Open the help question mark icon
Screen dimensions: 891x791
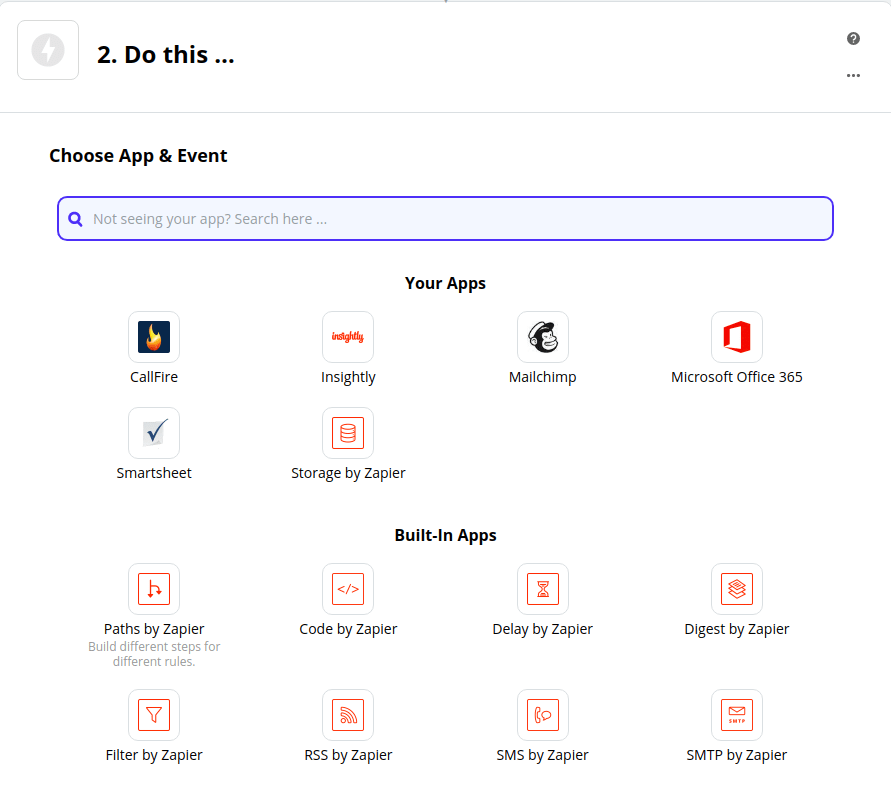[853, 39]
